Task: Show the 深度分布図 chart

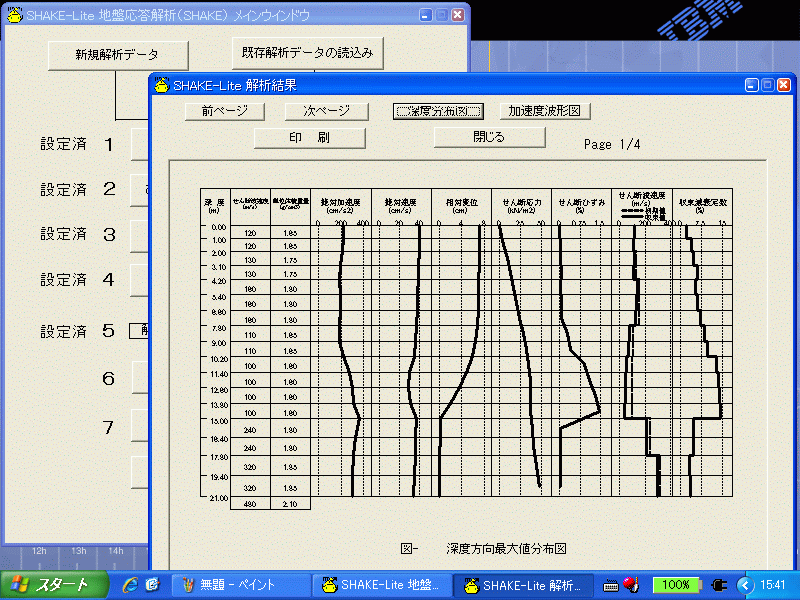Action: [x=438, y=111]
